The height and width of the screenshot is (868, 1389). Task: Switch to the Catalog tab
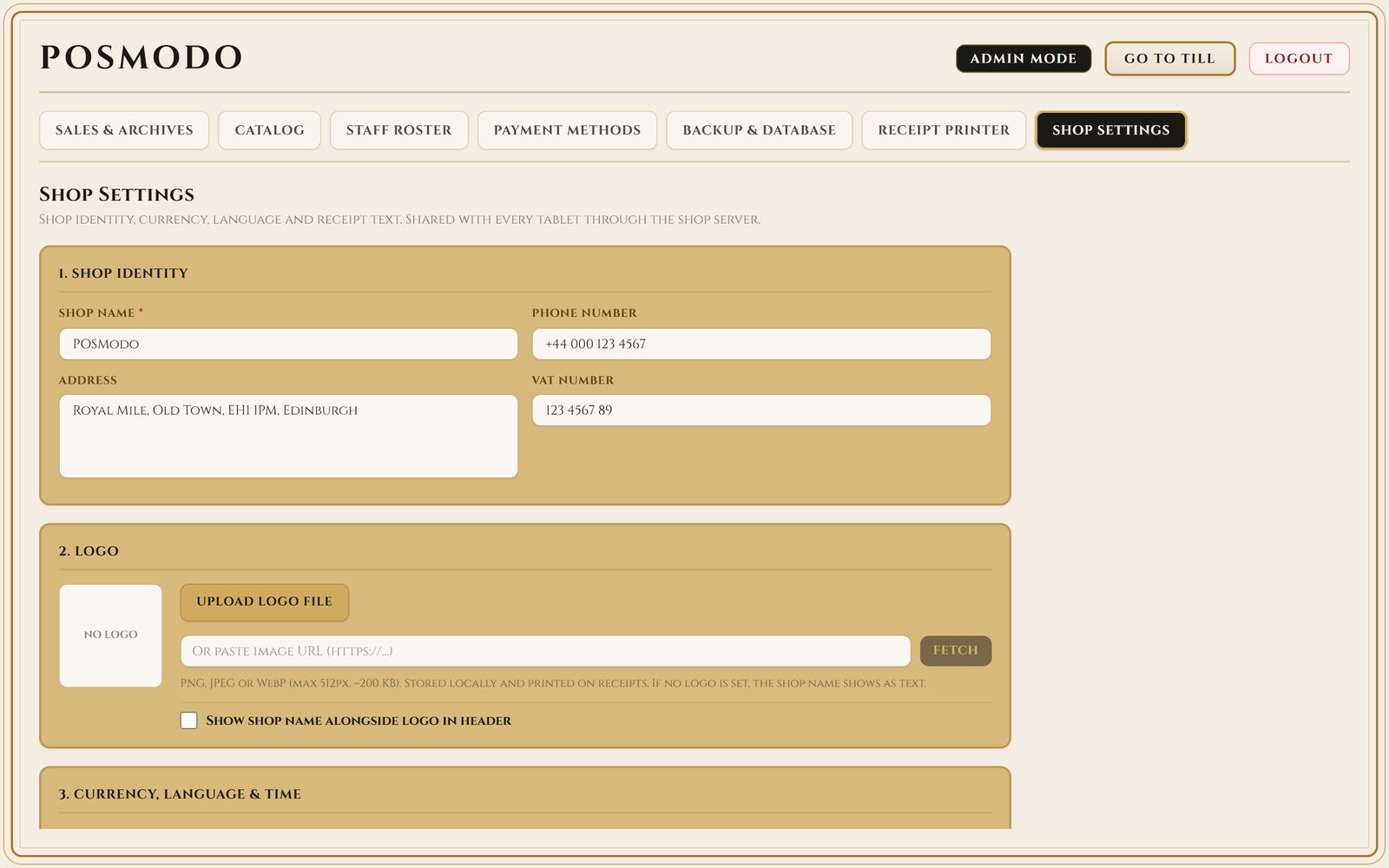coord(269,130)
